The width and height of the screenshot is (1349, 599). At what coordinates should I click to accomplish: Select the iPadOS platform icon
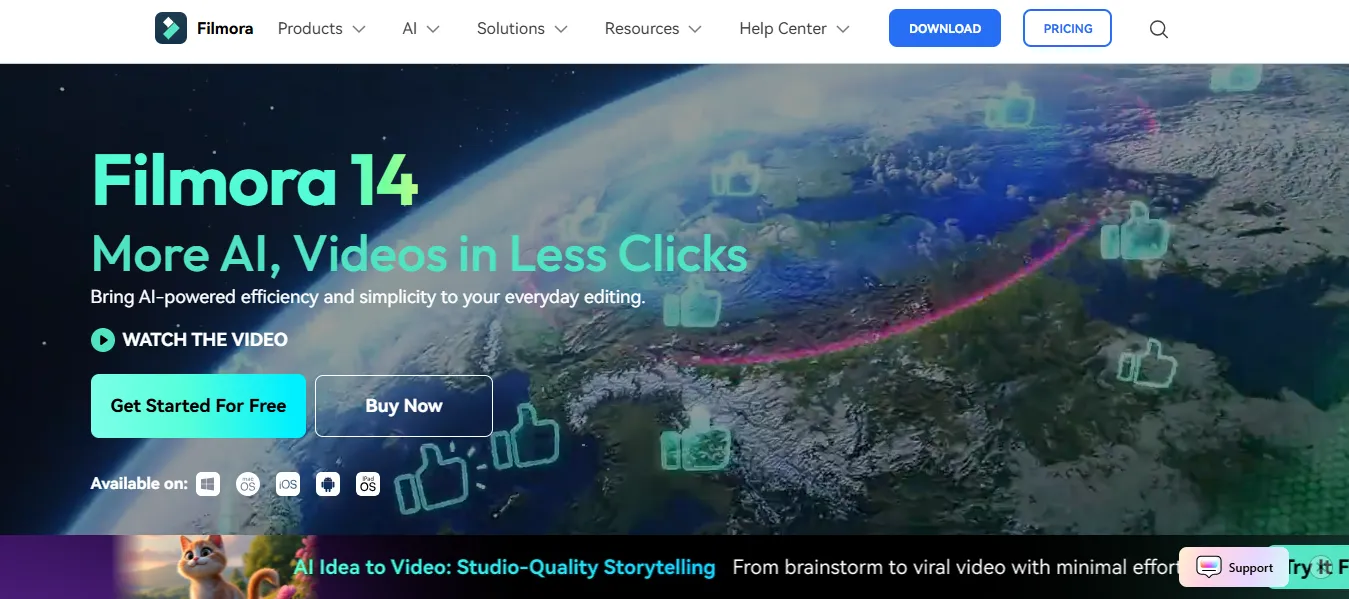pyautogui.click(x=368, y=484)
